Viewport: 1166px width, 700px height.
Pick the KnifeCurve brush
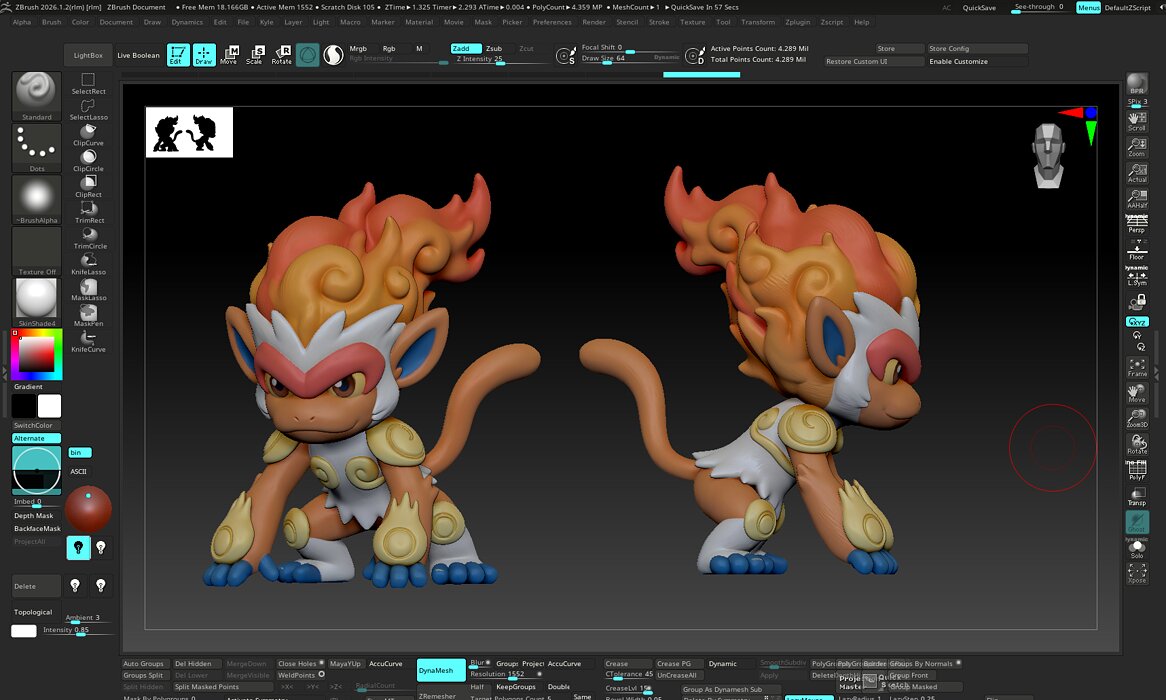click(88, 341)
